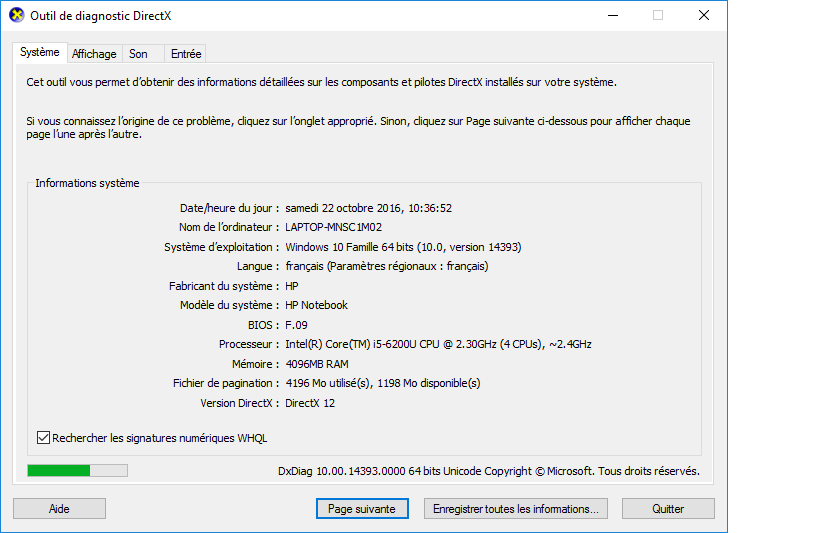This screenshot has width=819, height=533.
Task: Click the model value HP Notebook
Action: pos(316,305)
